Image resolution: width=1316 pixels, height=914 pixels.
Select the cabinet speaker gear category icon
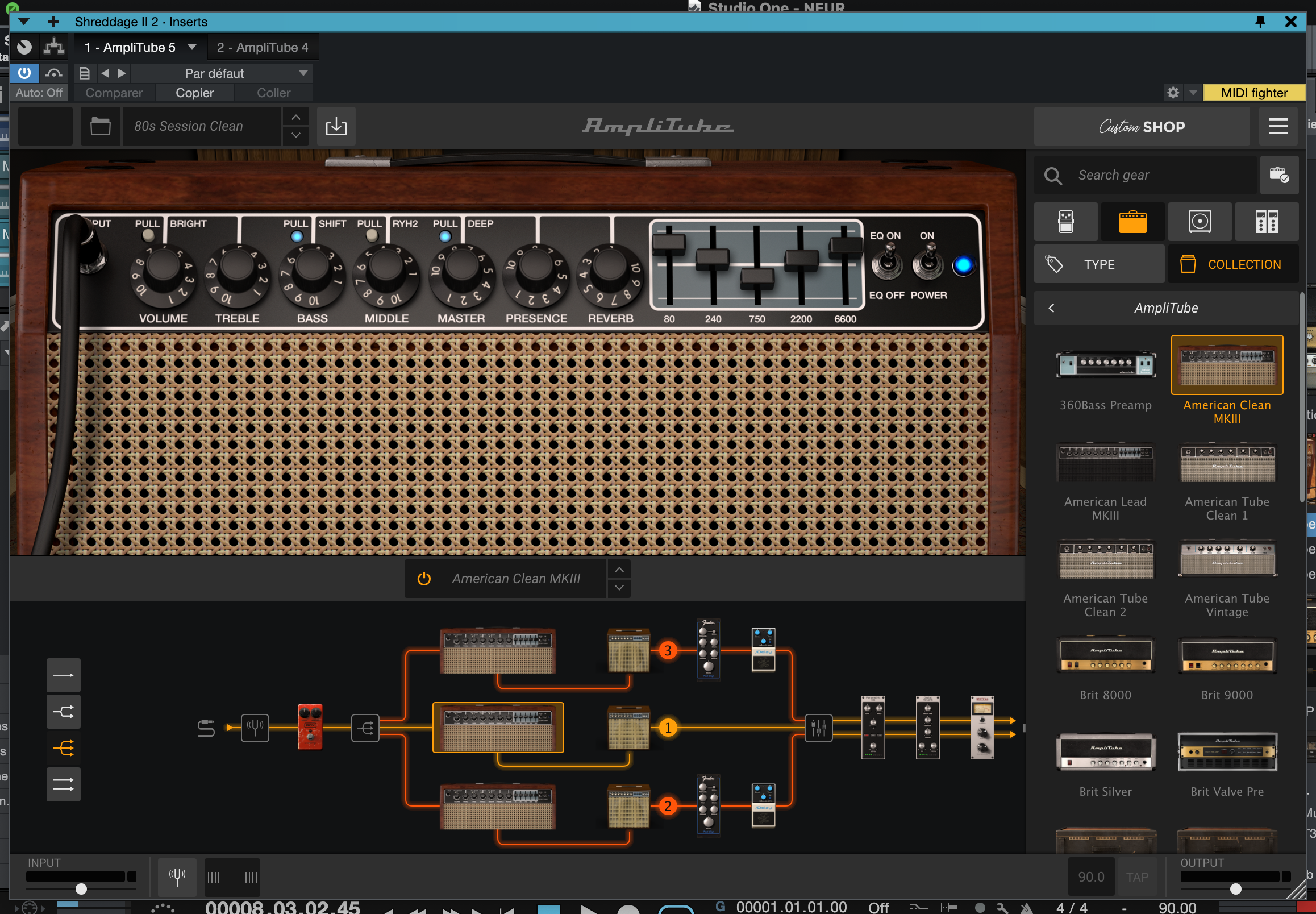[1199, 221]
